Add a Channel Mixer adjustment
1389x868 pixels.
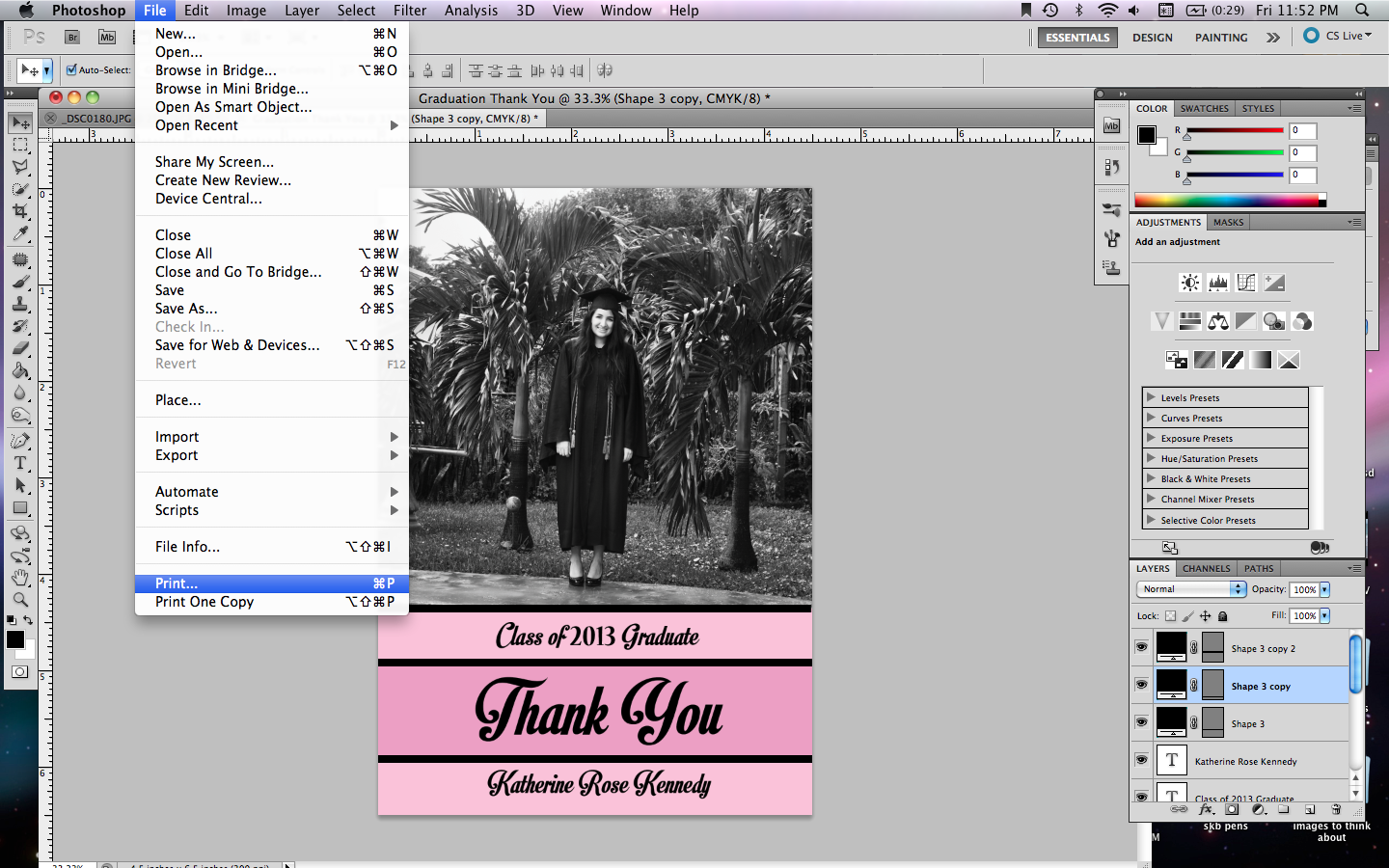[x=1302, y=321]
